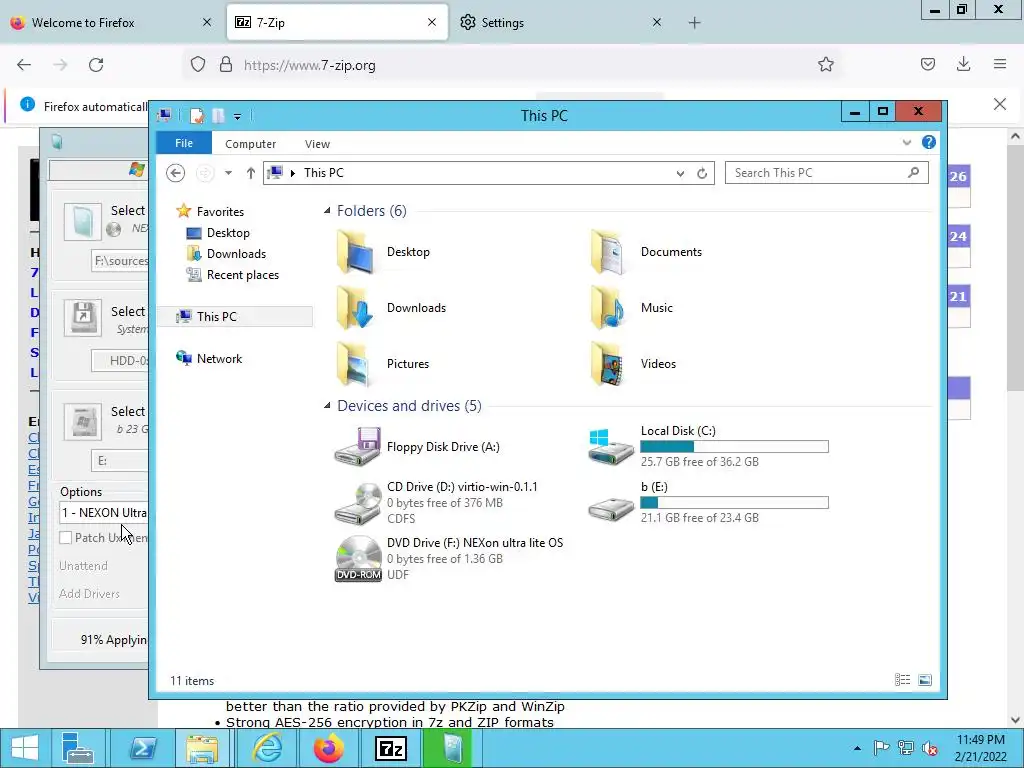Image resolution: width=1024 pixels, height=768 pixels.
Task: Go up one level in Explorer
Action: click(251, 173)
